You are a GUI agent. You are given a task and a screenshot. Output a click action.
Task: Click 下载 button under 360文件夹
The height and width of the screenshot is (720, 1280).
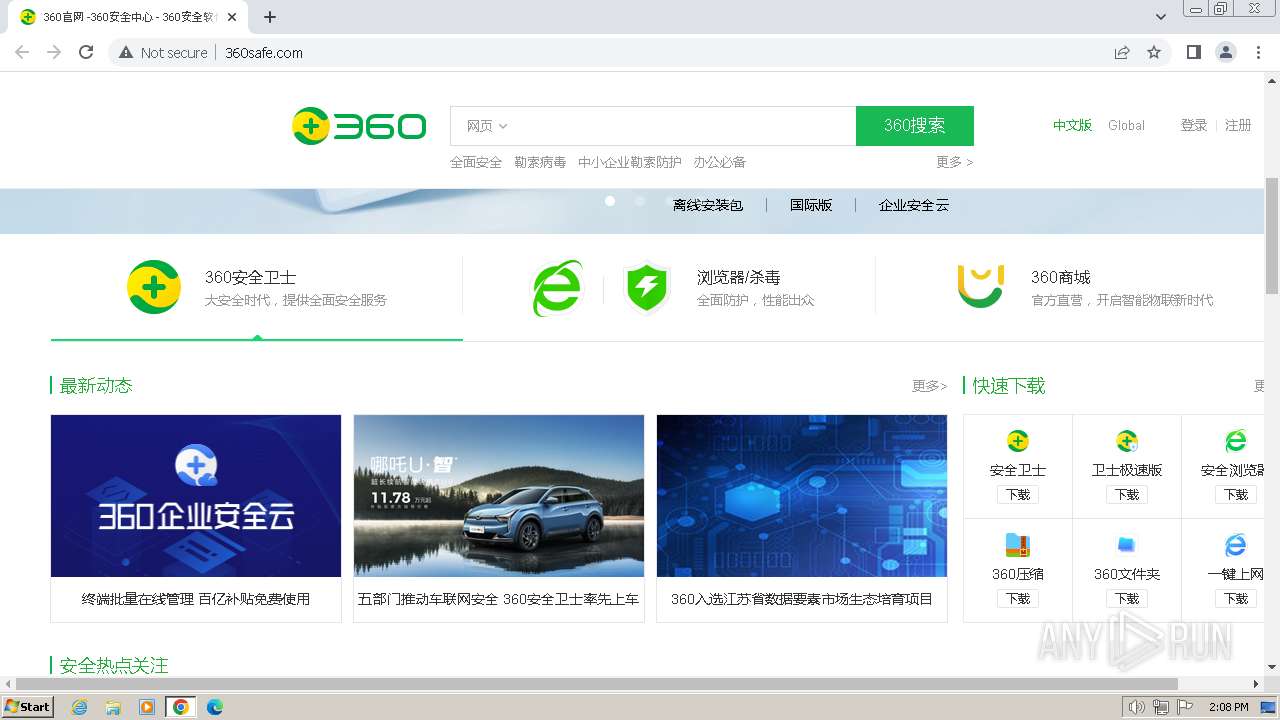click(x=1127, y=599)
